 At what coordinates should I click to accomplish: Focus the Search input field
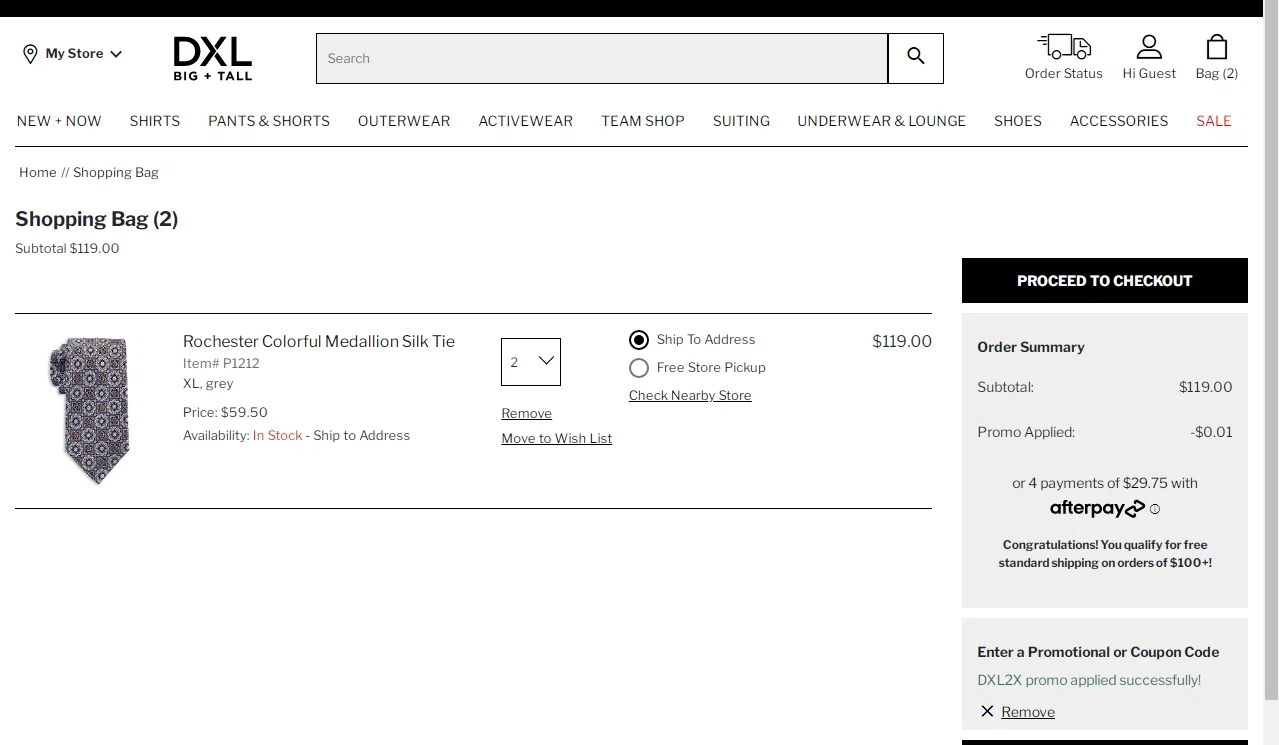tap(602, 58)
